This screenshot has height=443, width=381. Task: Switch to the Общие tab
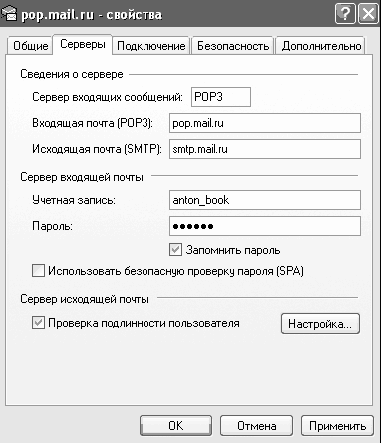[x=30, y=46]
